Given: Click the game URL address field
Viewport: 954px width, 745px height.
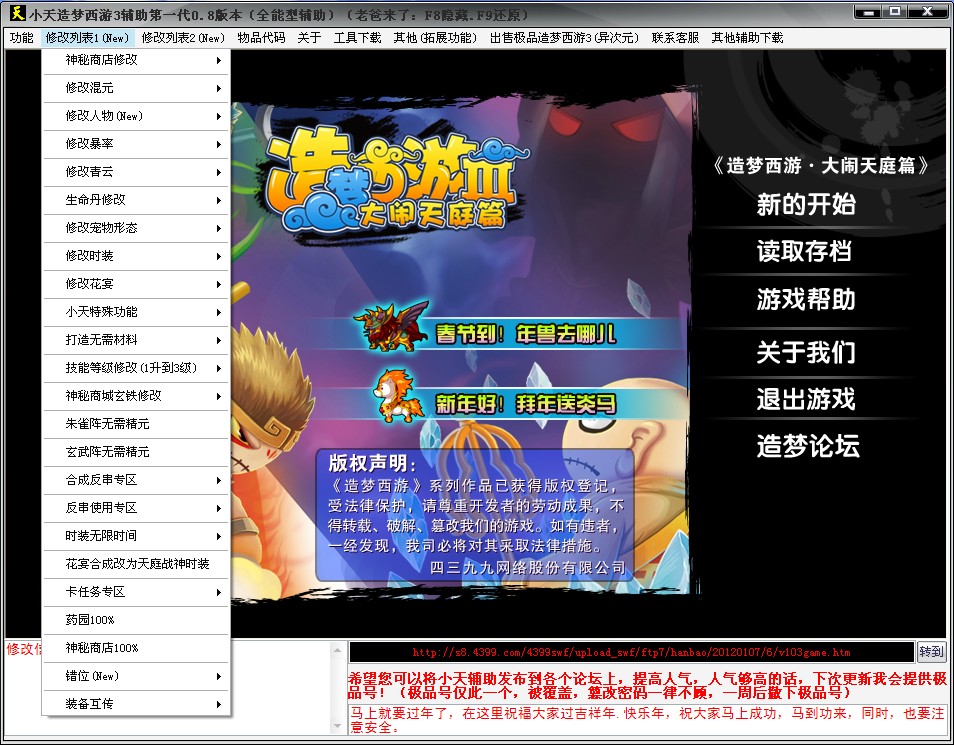Looking at the screenshot, I should 632,652.
